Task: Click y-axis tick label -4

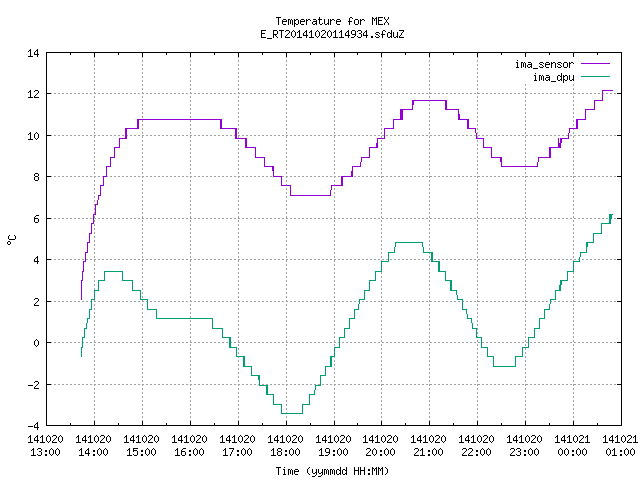Action: [x=33, y=426]
